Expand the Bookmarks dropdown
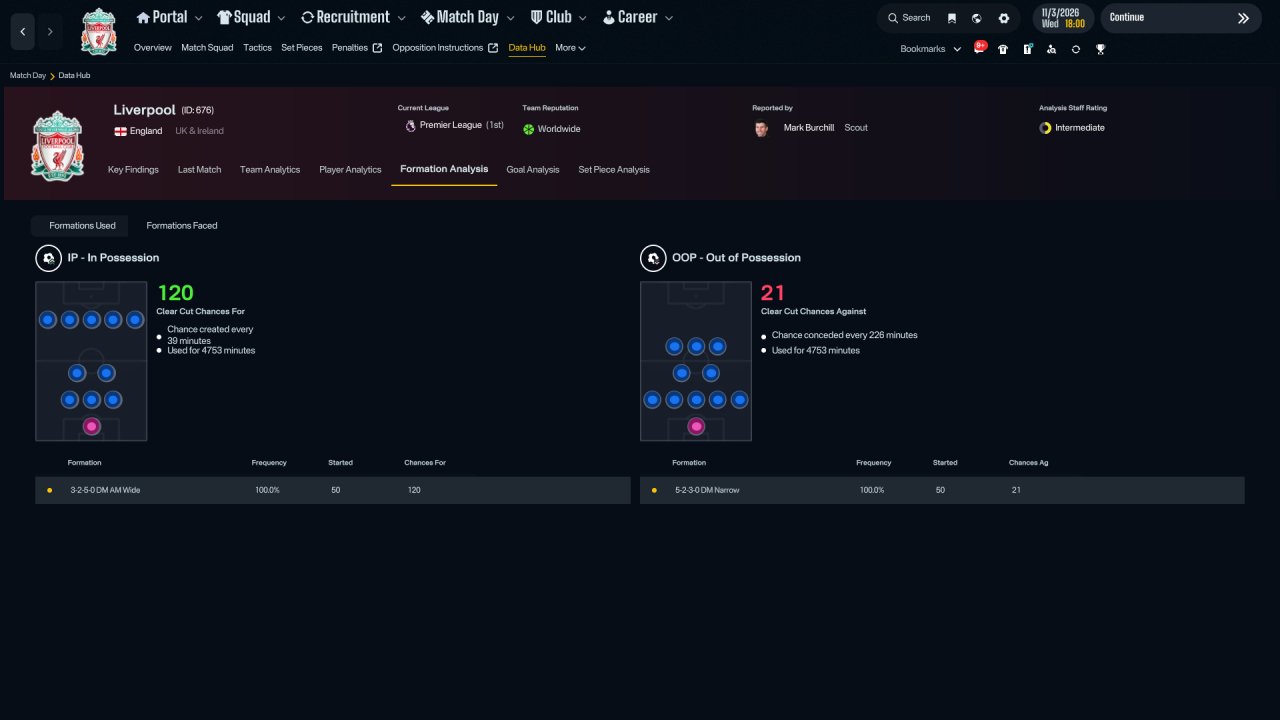 930,49
